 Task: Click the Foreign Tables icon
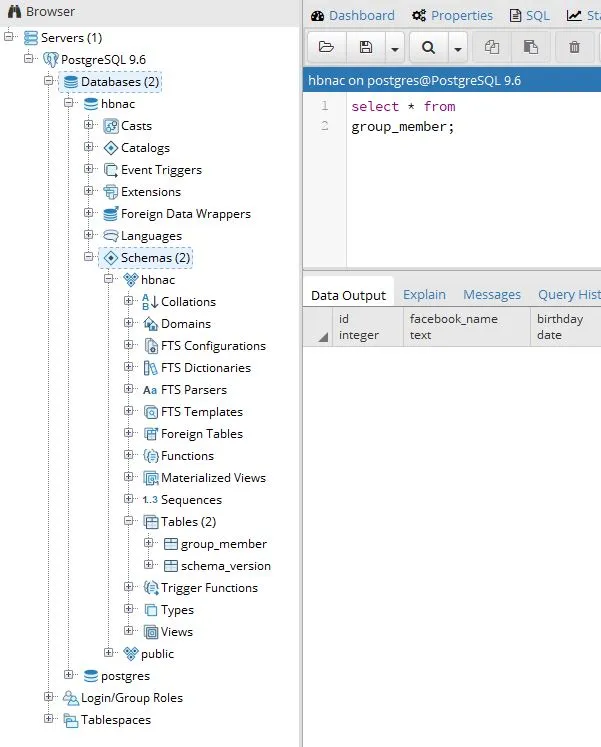point(150,434)
